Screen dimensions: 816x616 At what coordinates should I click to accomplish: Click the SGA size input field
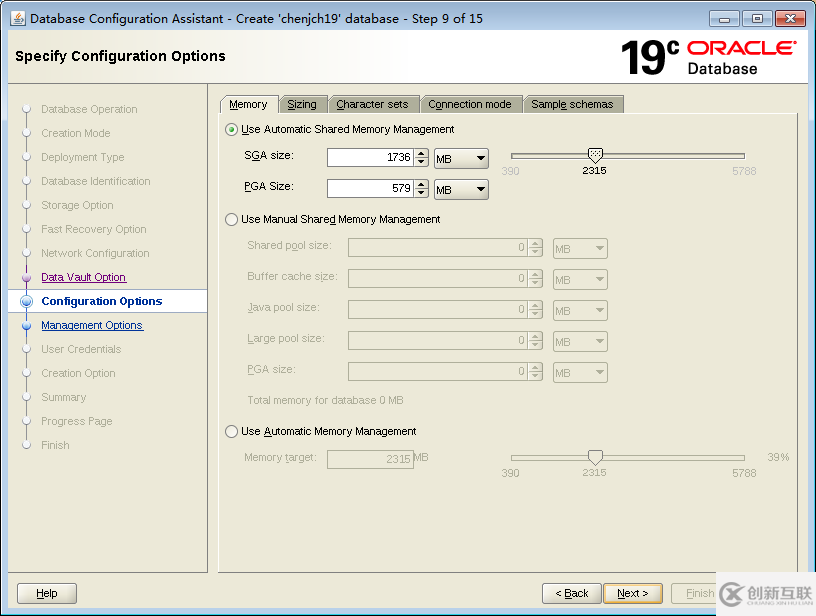coord(371,158)
